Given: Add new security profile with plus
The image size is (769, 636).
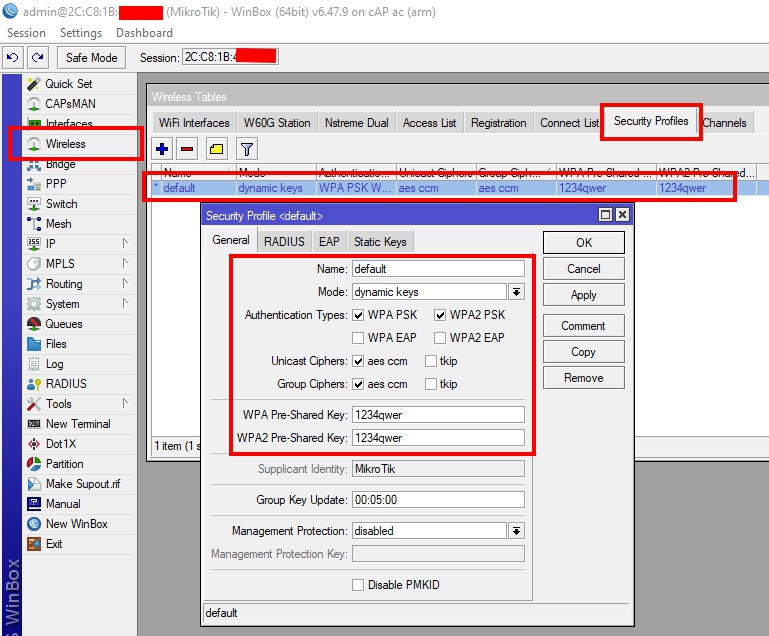Looking at the screenshot, I should point(162,149).
